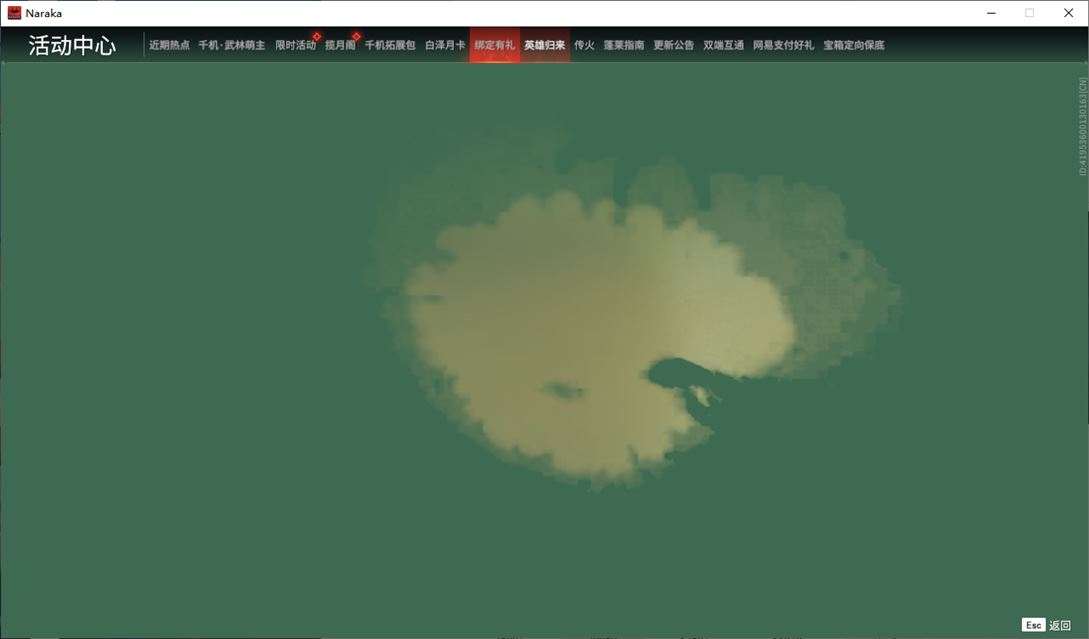Minimize the Naraka window
The width and height of the screenshot is (1089, 639).
(992, 13)
